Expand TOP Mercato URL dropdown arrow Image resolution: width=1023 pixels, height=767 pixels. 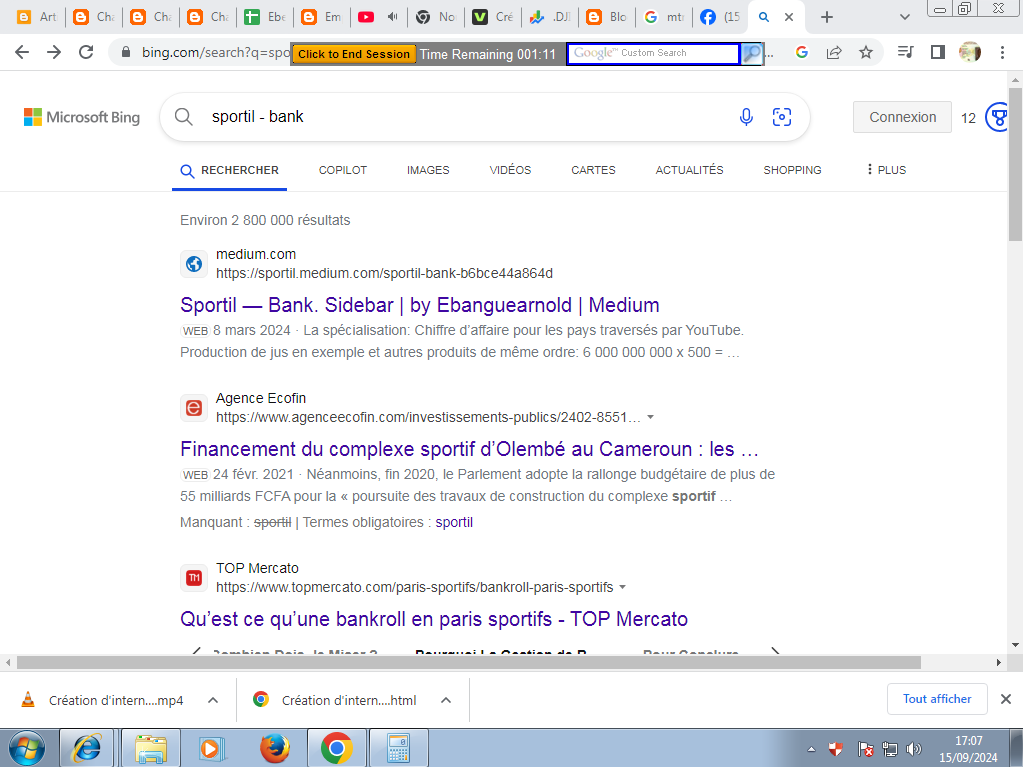click(x=622, y=588)
